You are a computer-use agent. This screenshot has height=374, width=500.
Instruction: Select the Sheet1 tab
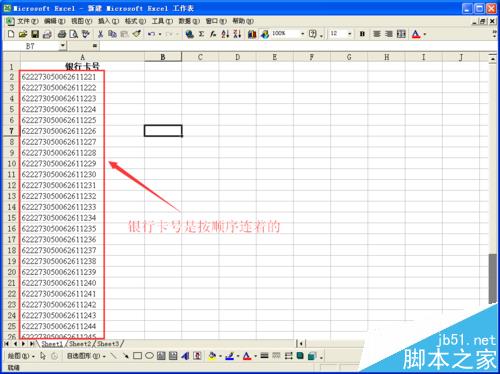pos(52,343)
